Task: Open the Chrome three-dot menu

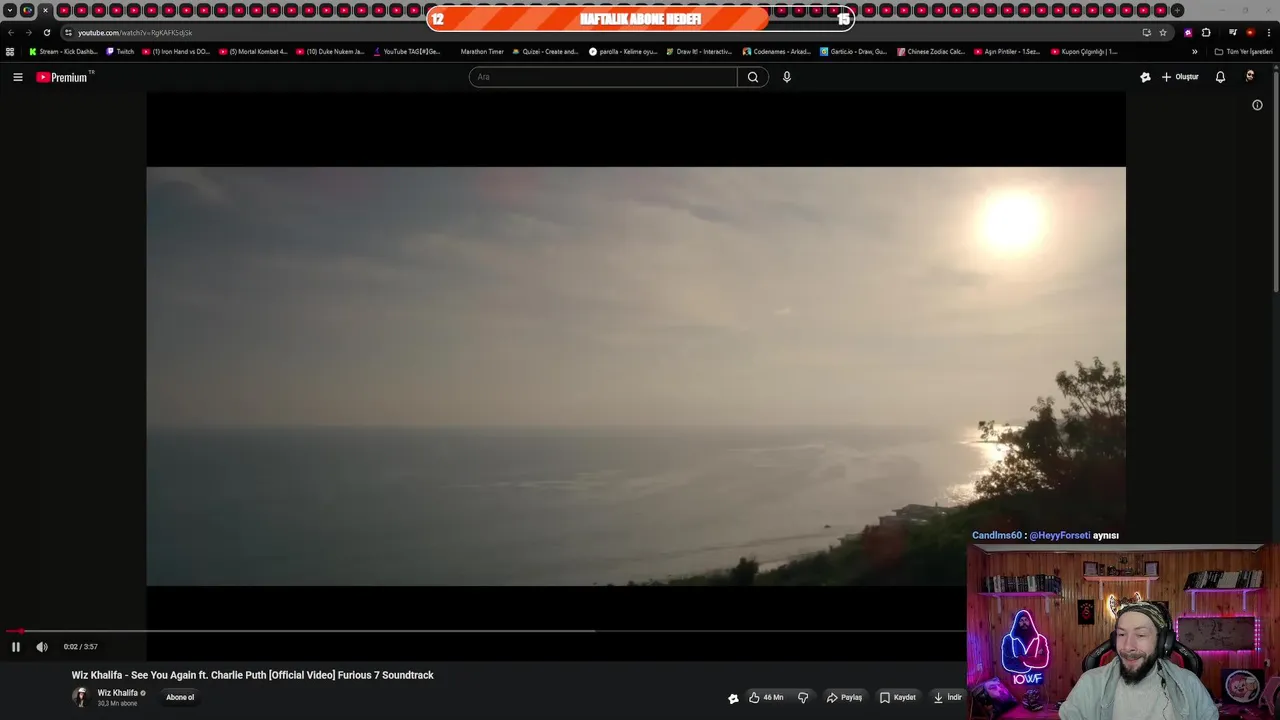Action: coord(1269,32)
